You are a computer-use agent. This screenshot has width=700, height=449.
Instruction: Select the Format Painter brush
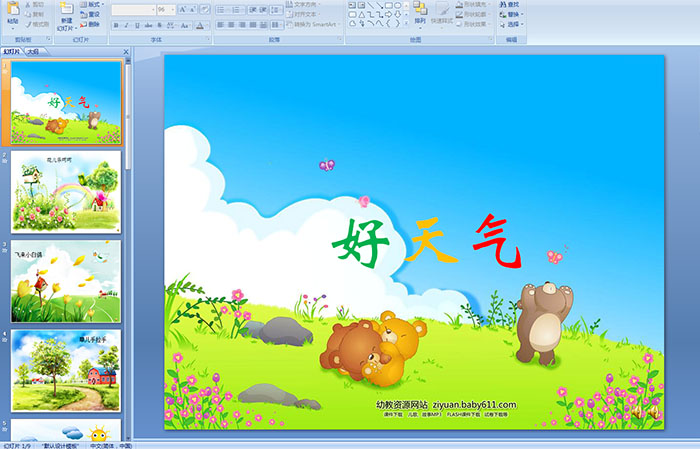tap(37, 24)
